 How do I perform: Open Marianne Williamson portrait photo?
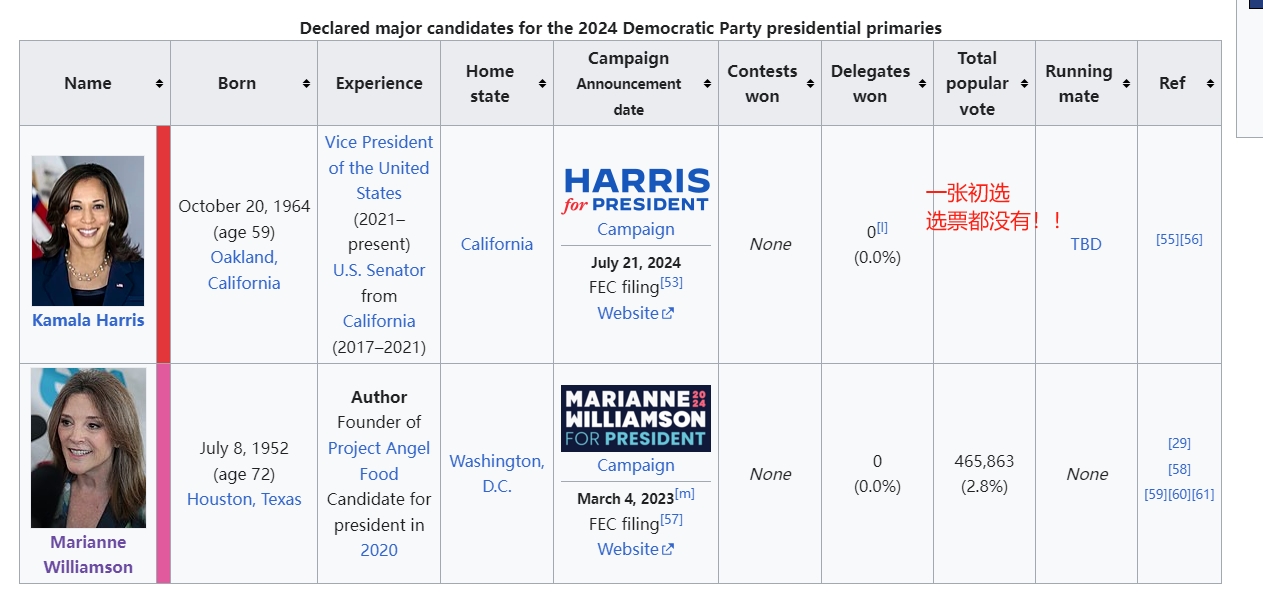(88, 448)
